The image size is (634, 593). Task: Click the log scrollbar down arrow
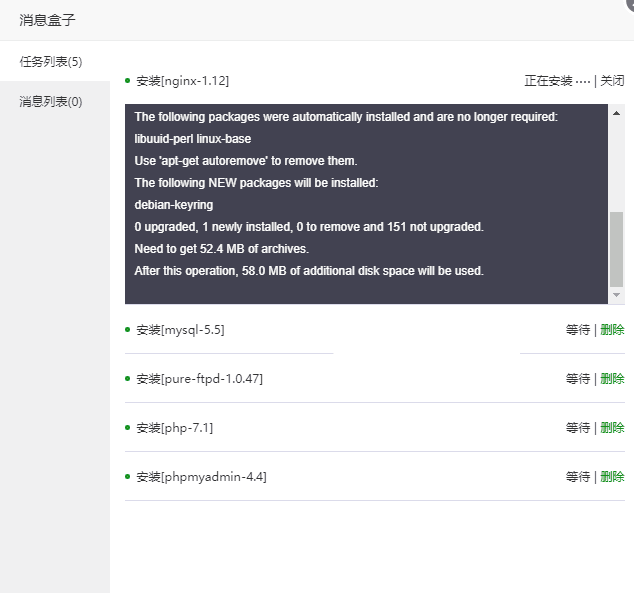pyautogui.click(x=616, y=295)
